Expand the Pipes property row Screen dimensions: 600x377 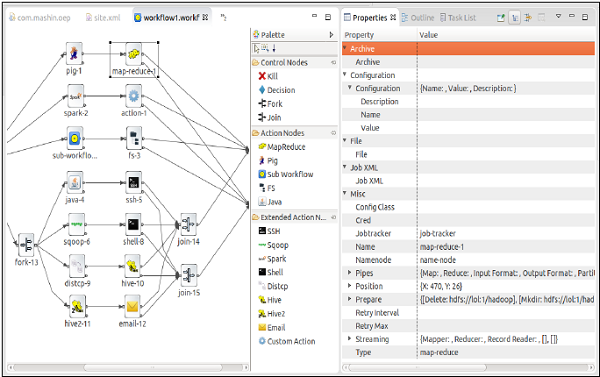(x=349, y=273)
